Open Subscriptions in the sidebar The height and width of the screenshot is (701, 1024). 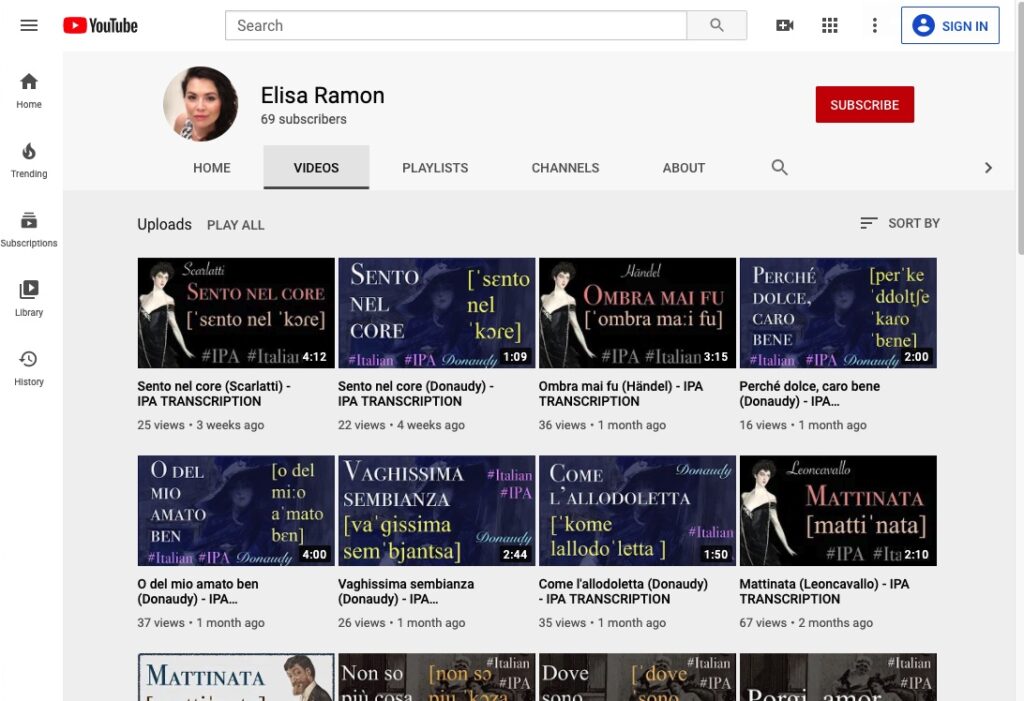29,229
